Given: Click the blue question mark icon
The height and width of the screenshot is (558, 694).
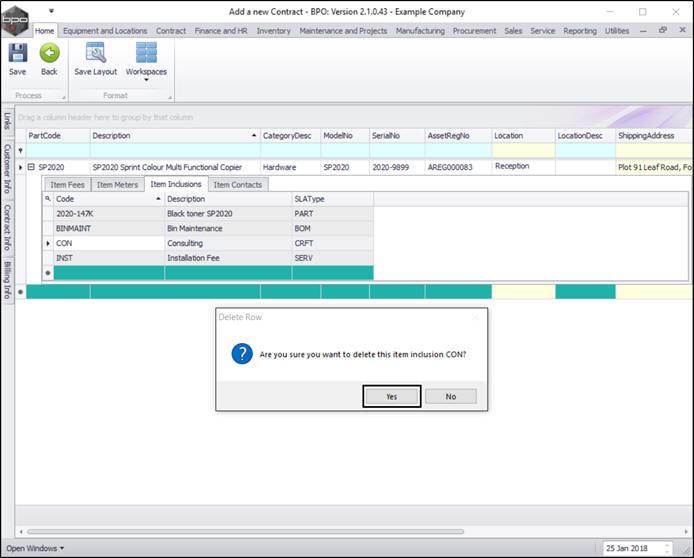Looking at the screenshot, I should point(242,354).
